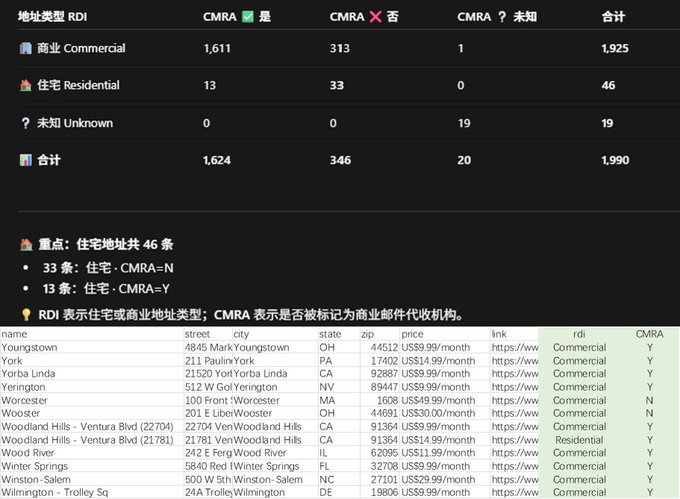Screen dimensions: 680x499
Task: Select the zip cell 89447
Action: [x=379, y=387]
